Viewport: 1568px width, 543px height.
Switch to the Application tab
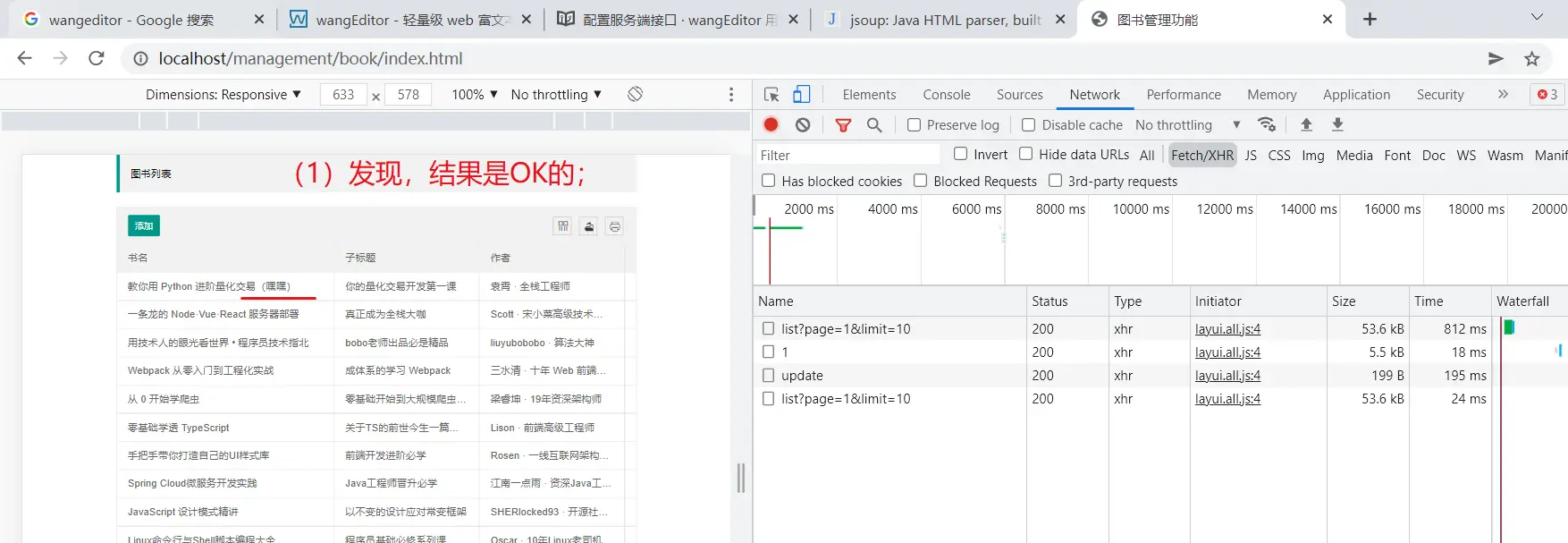(x=1357, y=94)
